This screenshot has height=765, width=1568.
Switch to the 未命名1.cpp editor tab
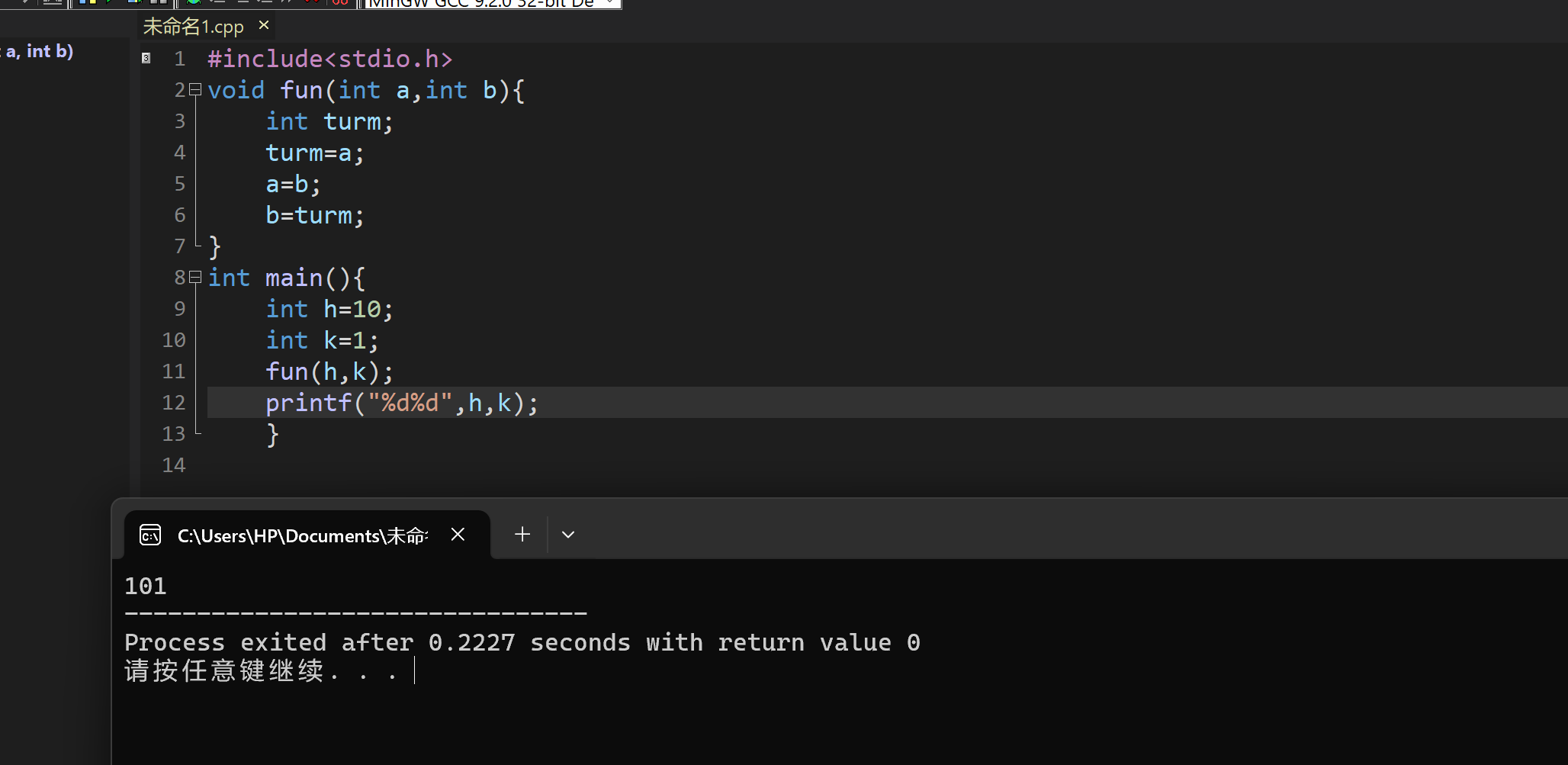pos(194,27)
